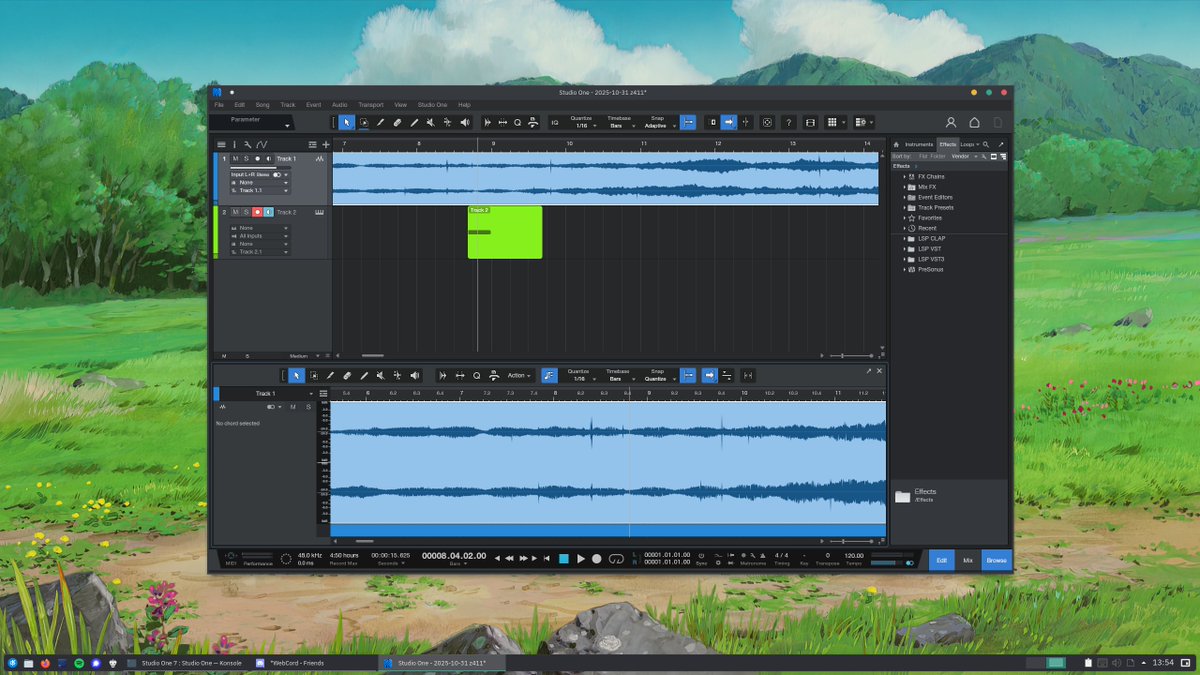Open the video player icon in the toolbar

click(x=810, y=122)
